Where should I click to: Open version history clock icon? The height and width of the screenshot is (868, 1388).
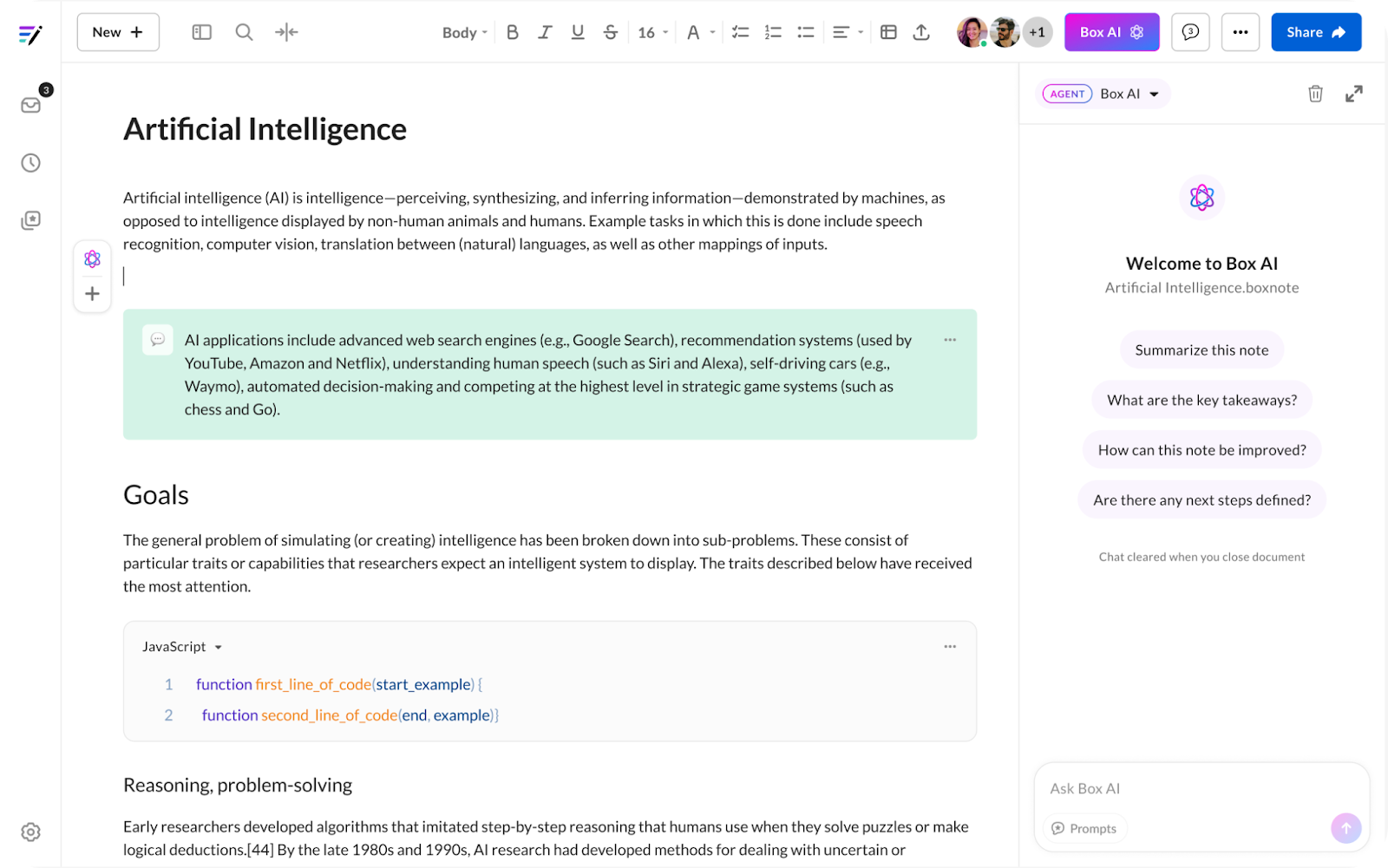(x=31, y=163)
